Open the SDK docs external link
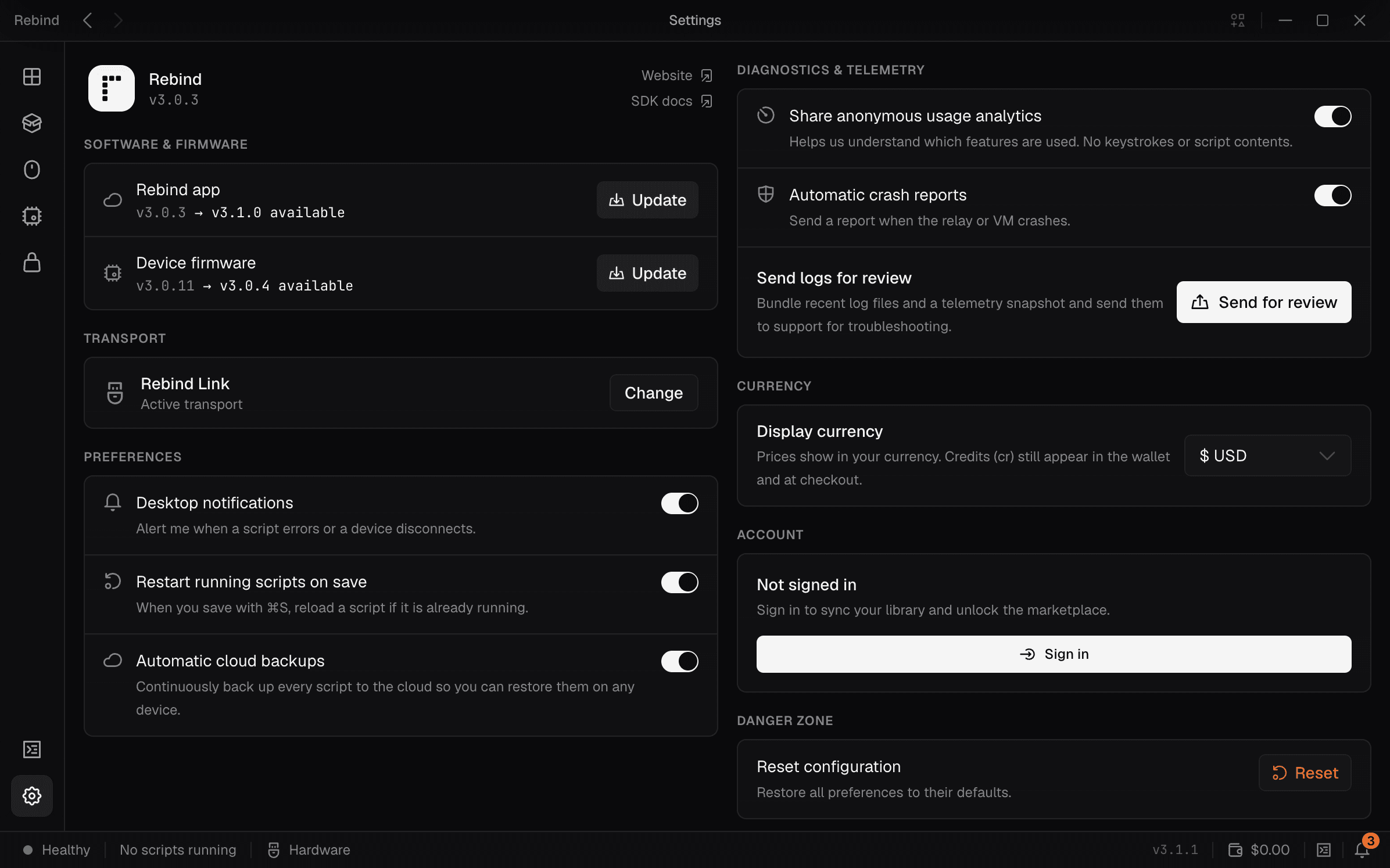The width and height of the screenshot is (1390, 868). tap(671, 101)
